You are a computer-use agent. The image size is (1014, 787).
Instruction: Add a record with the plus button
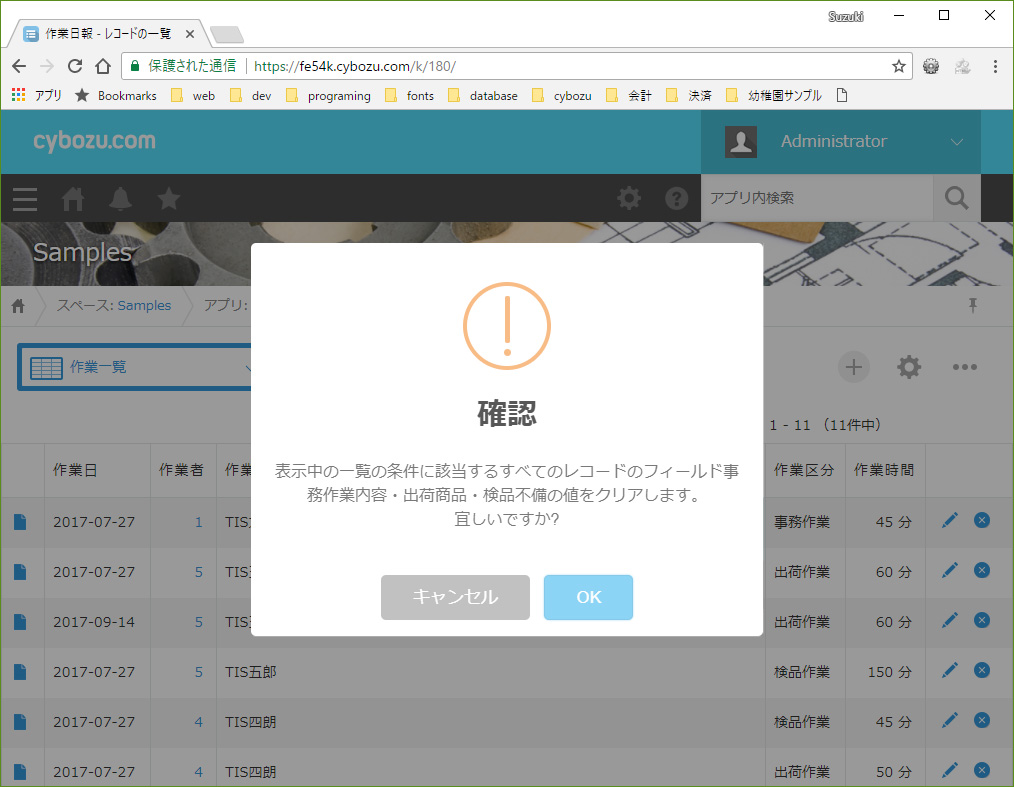(854, 367)
